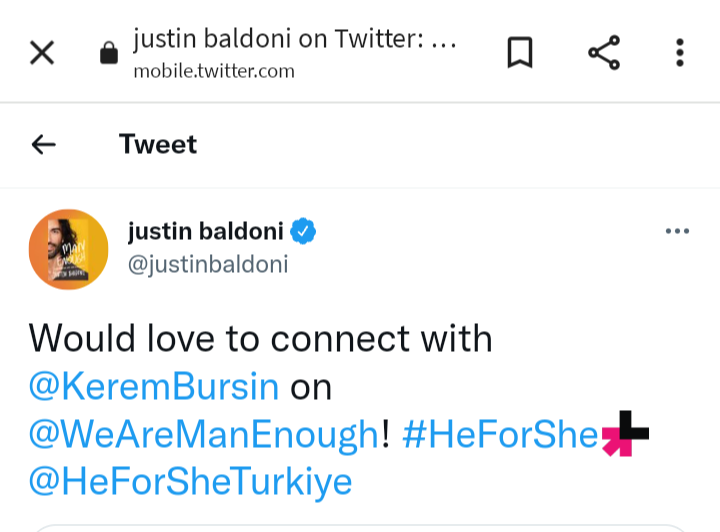Tap the site security lock icon
Image resolution: width=720 pixels, height=532 pixels.
[x=109, y=54]
